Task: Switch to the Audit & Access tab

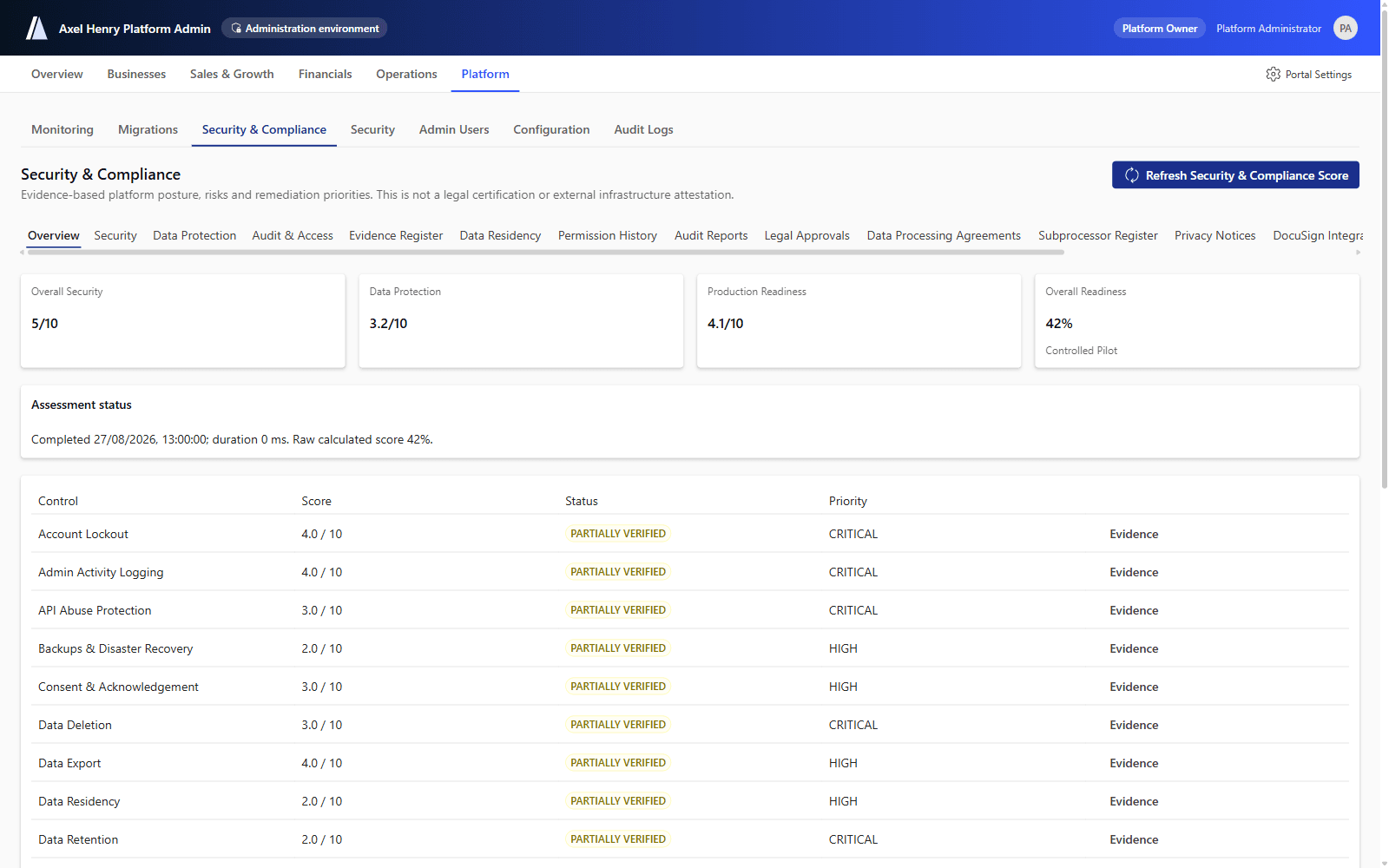Action: coord(293,236)
